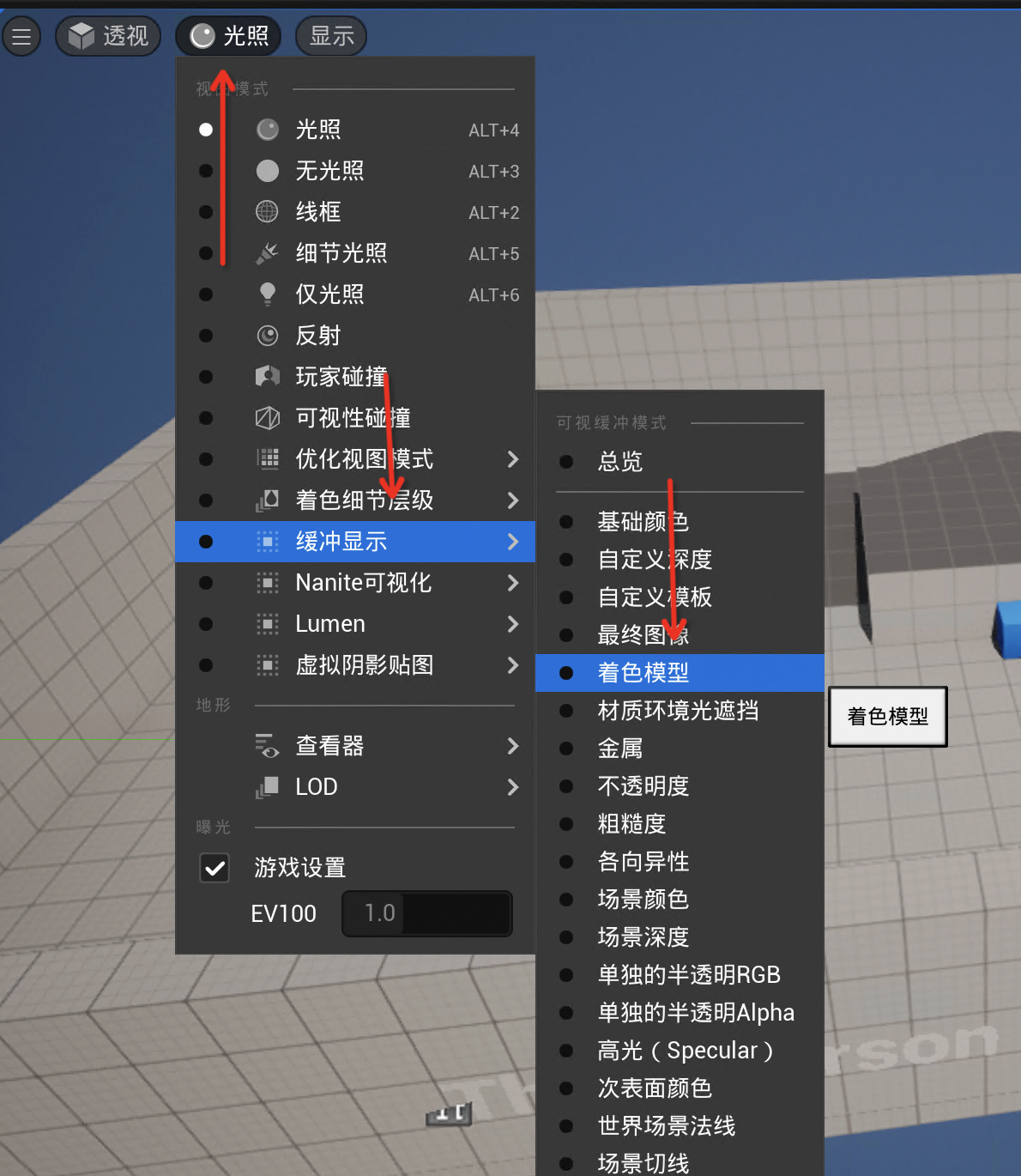The image size is (1021, 1176).
Task: Open the hamburger menu in the top-left corner
Action: (x=21, y=36)
